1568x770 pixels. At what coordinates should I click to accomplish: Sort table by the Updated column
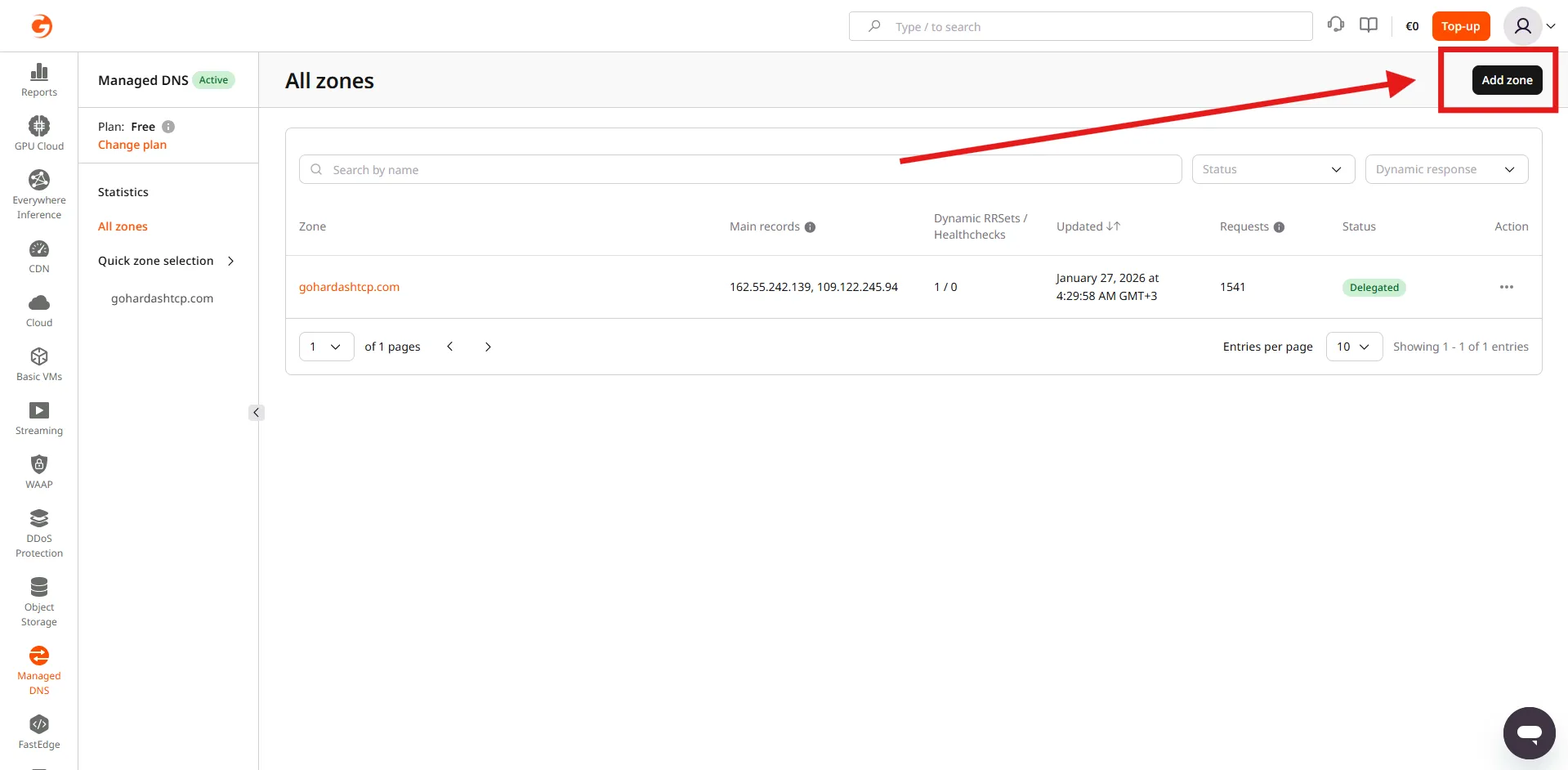point(1088,226)
